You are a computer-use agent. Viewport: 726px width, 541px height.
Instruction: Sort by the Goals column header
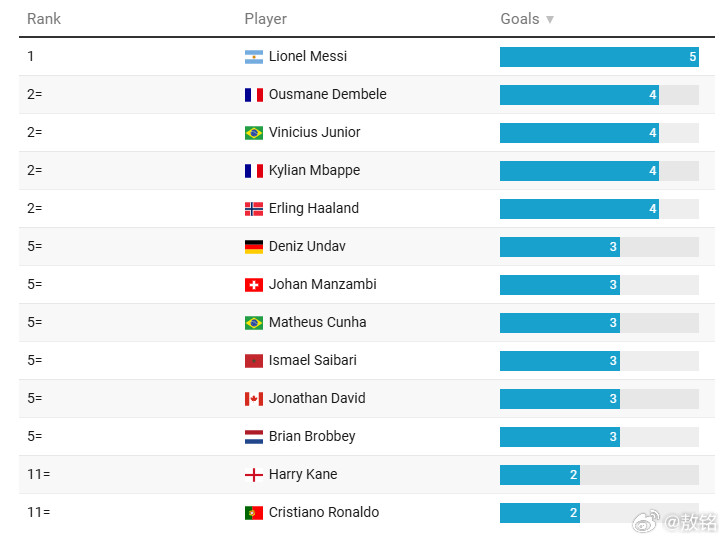[520, 19]
